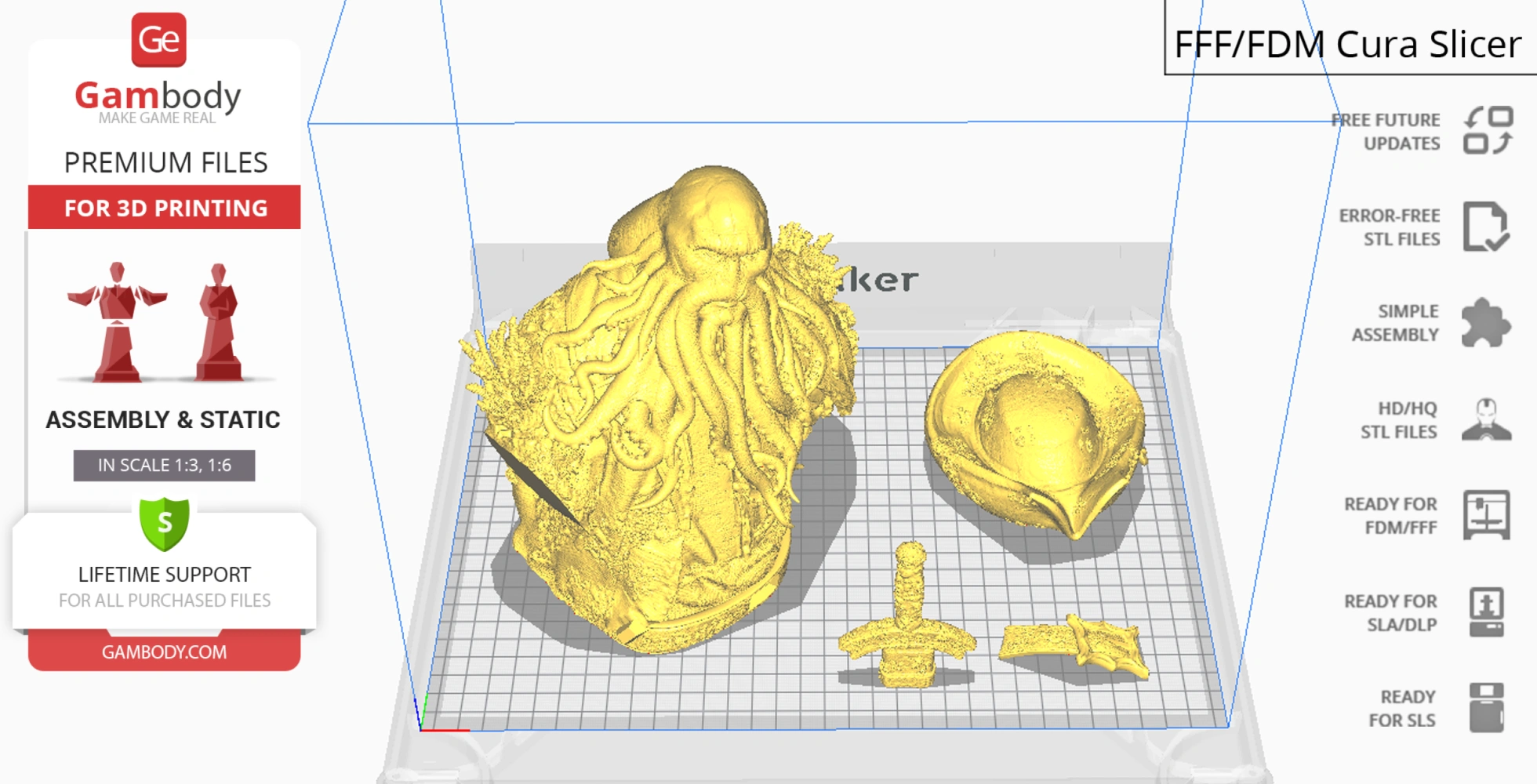The width and height of the screenshot is (1537, 784).
Task: Click the FOR 3D PRINTING banner
Action: pyautogui.click(x=164, y=208)
